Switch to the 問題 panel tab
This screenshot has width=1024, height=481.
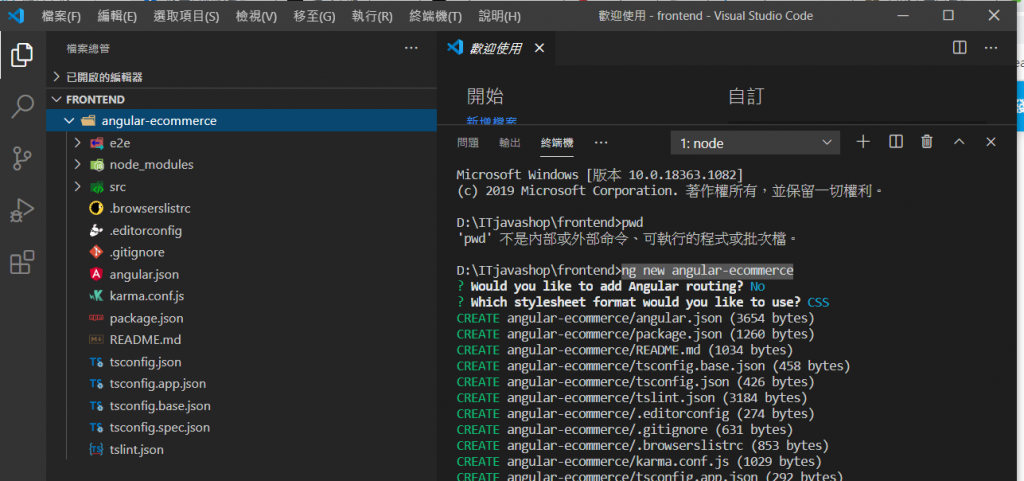pyautogui.click(x=468, y=142)
